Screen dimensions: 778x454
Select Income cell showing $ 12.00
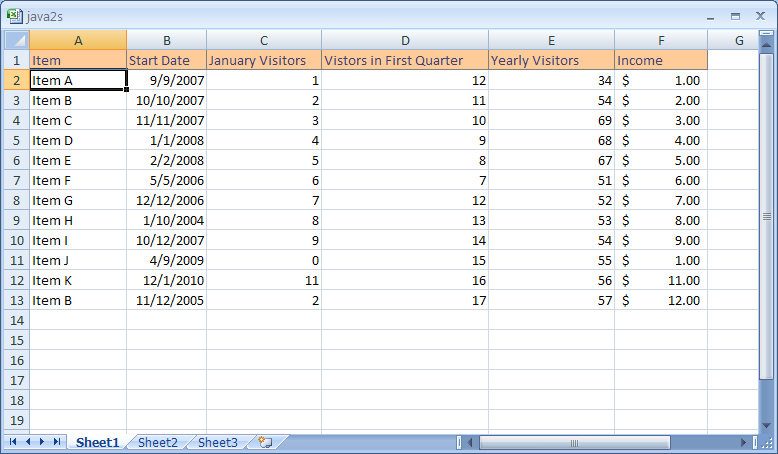click(661, 300)
